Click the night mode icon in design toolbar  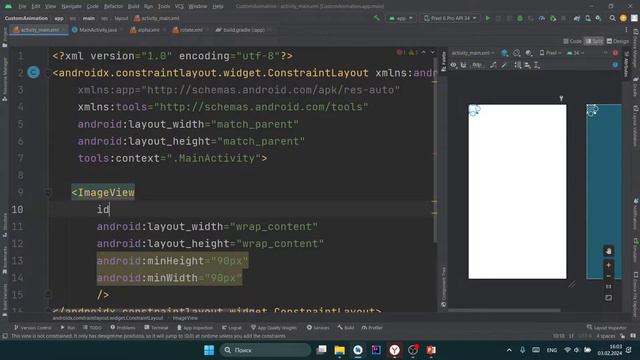(529, 53)
